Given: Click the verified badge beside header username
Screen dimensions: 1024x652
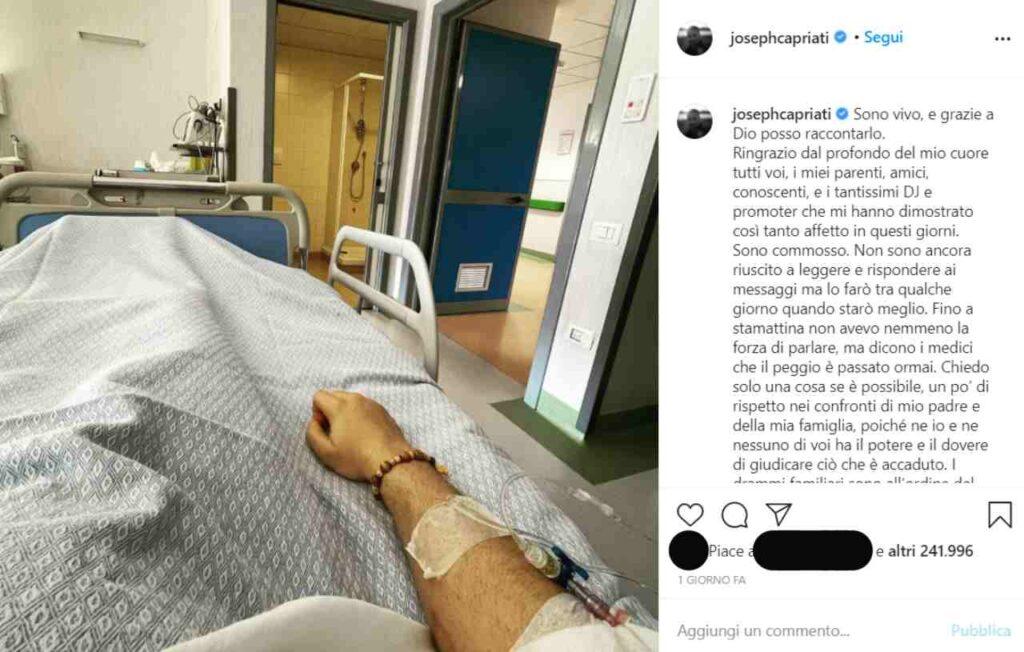Looking at the screenshot, I should click(x=840, y=37).
